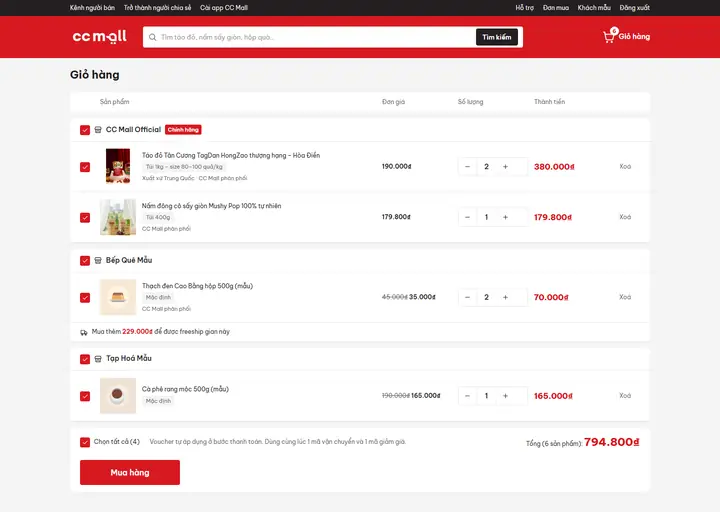This screenshot has width=720, height=512.
Task: Click Mặc định variant tag under Cà phê
Action: point(158,401)
